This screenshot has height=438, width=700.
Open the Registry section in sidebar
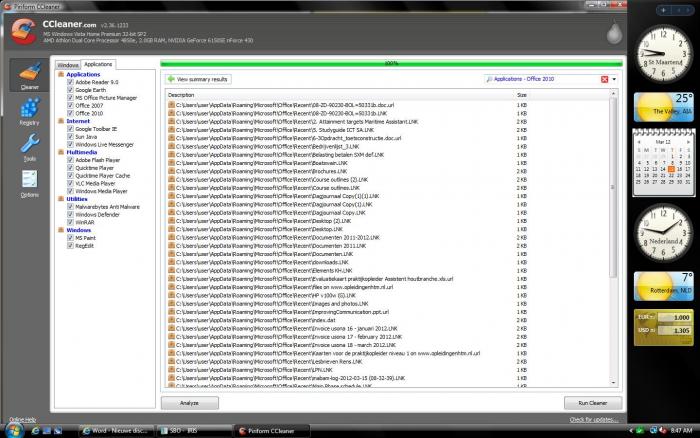point(29,112)
